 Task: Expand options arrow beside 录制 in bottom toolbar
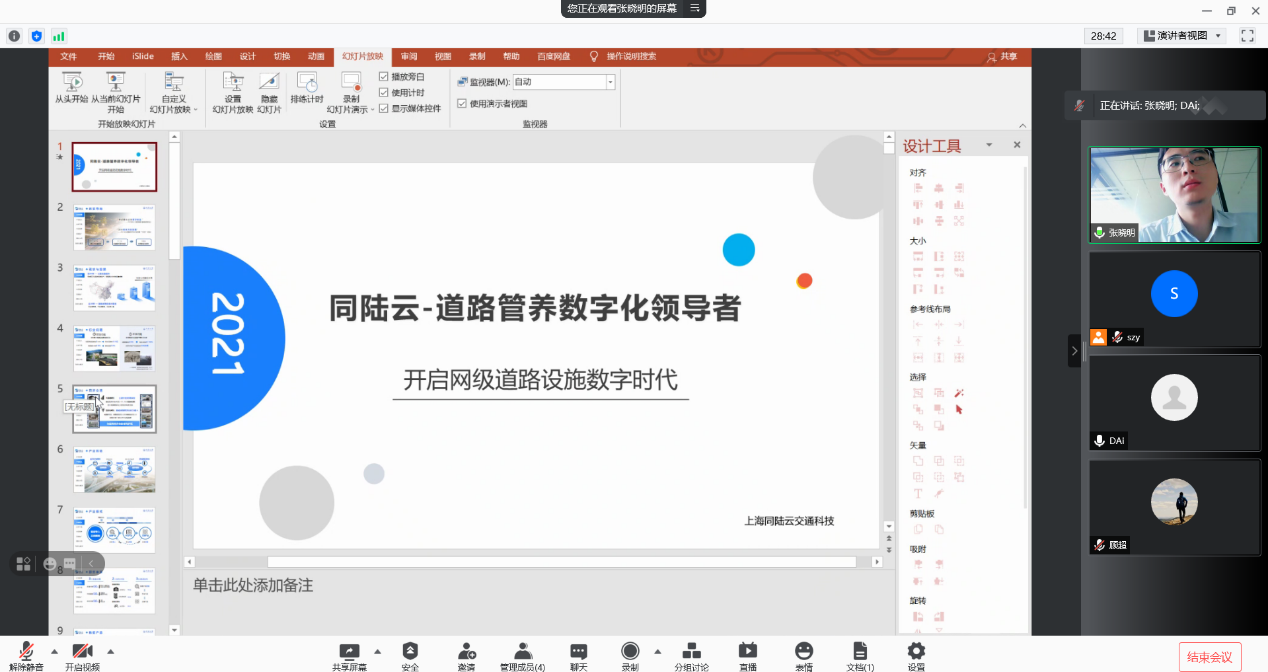click(657, 651)
